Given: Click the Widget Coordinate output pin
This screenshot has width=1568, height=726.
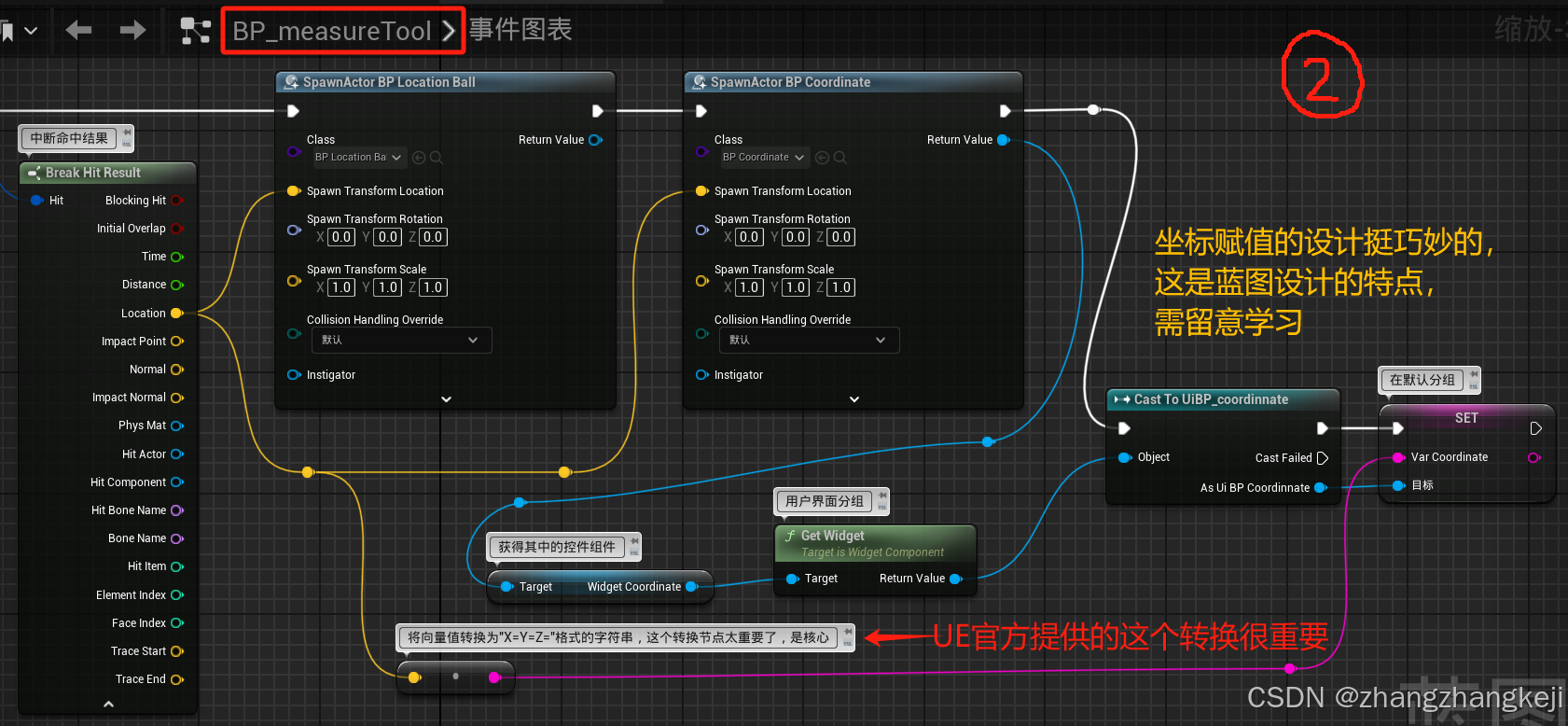Looking at the screenshot, I should pos(691,587).
